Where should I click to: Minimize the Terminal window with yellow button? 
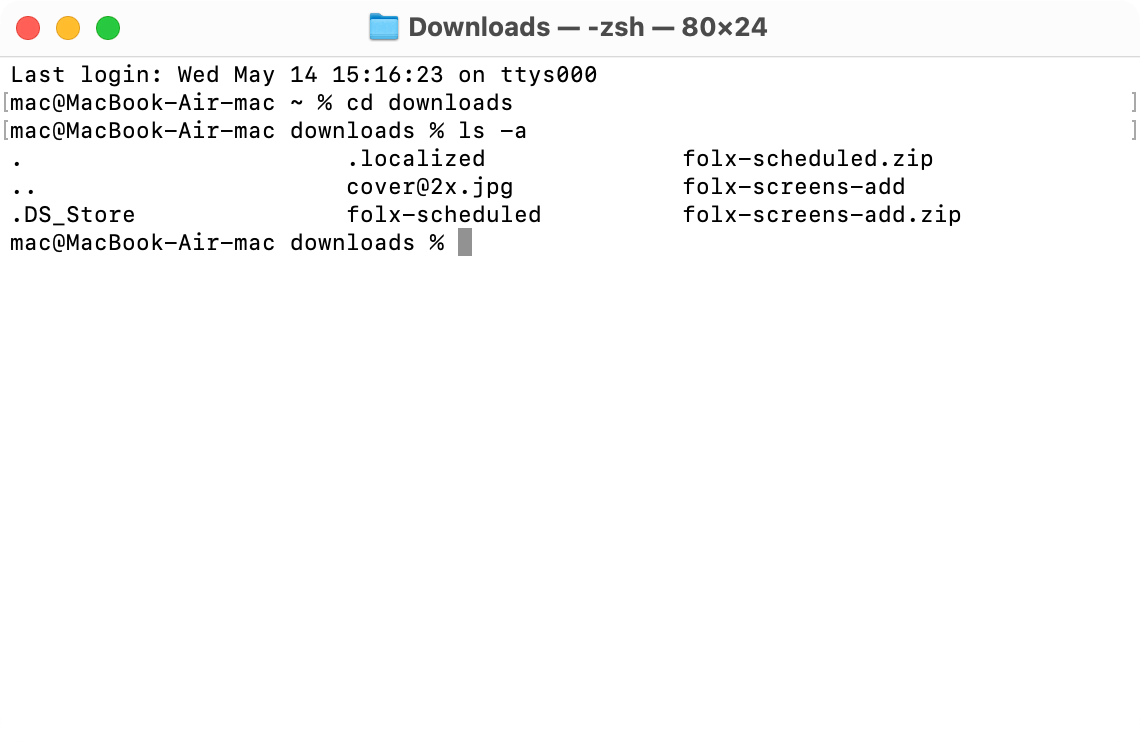point(68,28)
